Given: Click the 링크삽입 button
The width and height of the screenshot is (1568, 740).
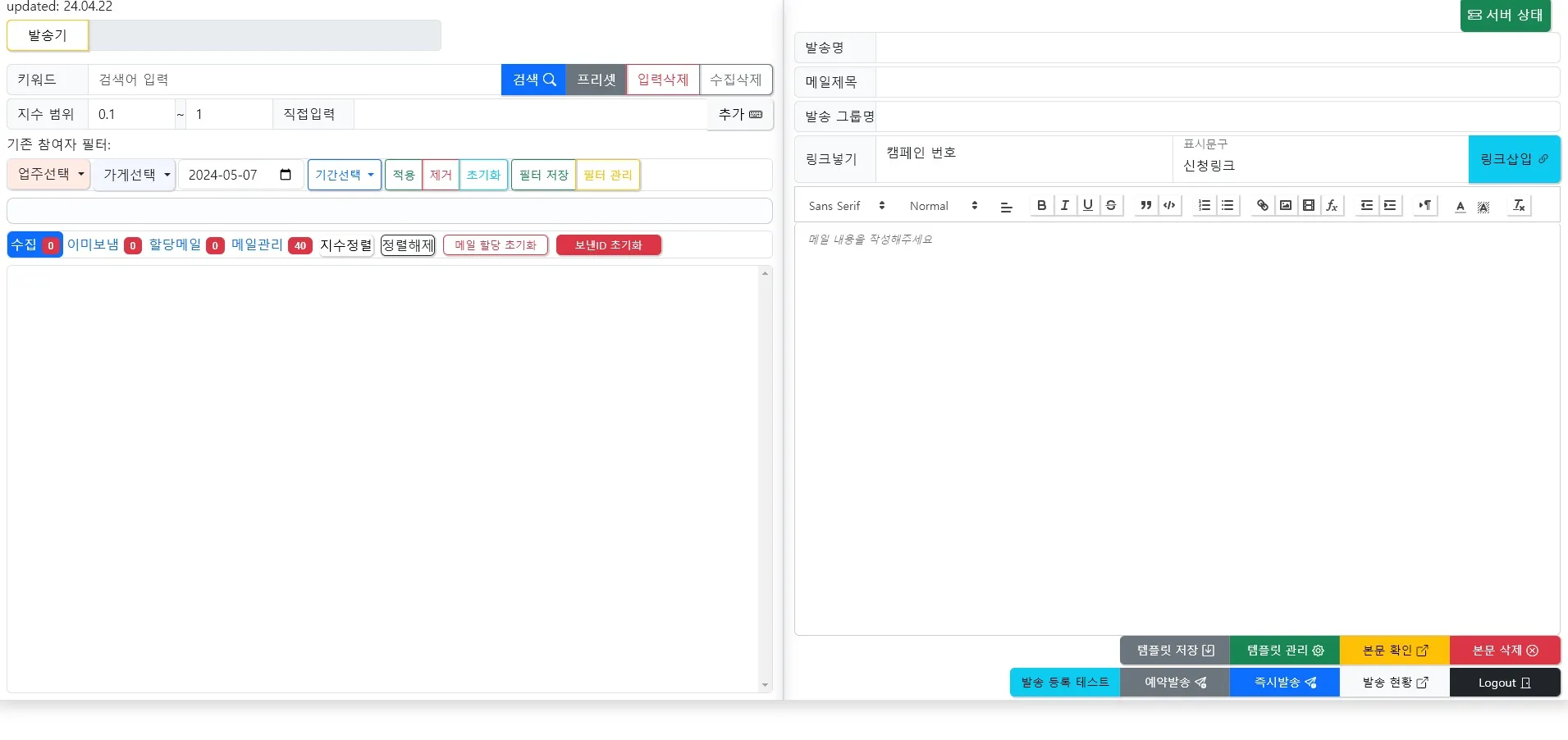Looking at the screenshot, I should coord(1512,159).
